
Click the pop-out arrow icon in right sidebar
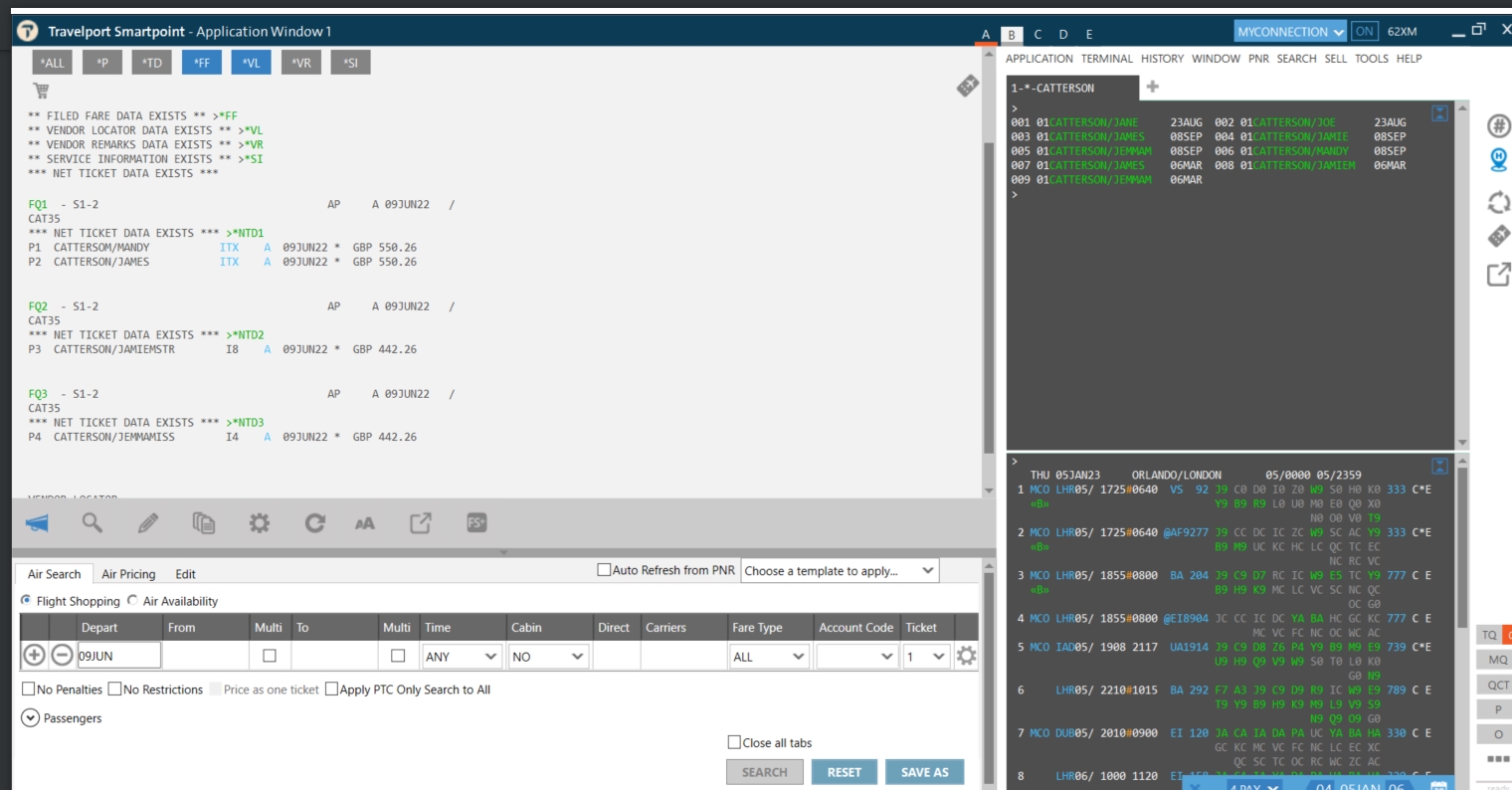1498,274
